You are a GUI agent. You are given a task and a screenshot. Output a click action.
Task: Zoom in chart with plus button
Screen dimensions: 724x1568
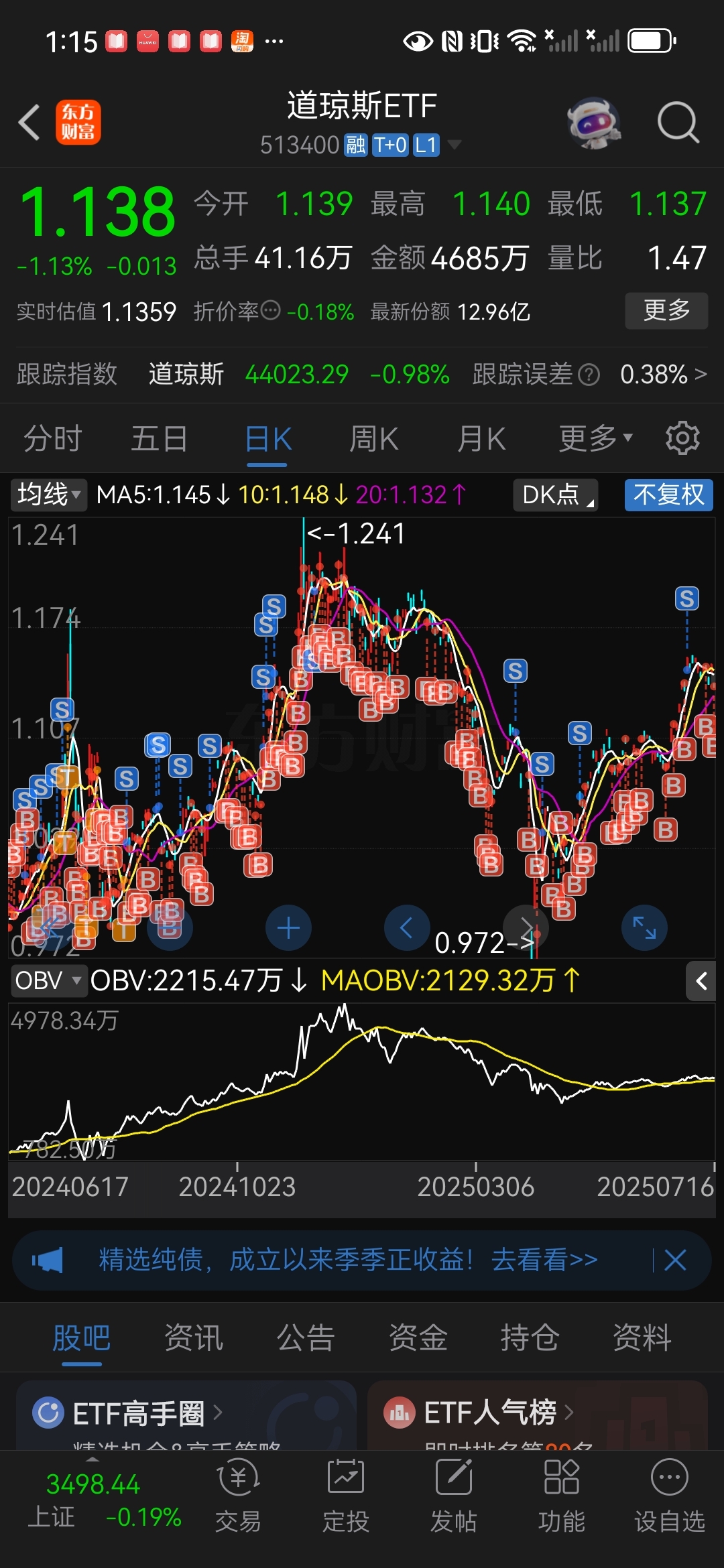288,928
